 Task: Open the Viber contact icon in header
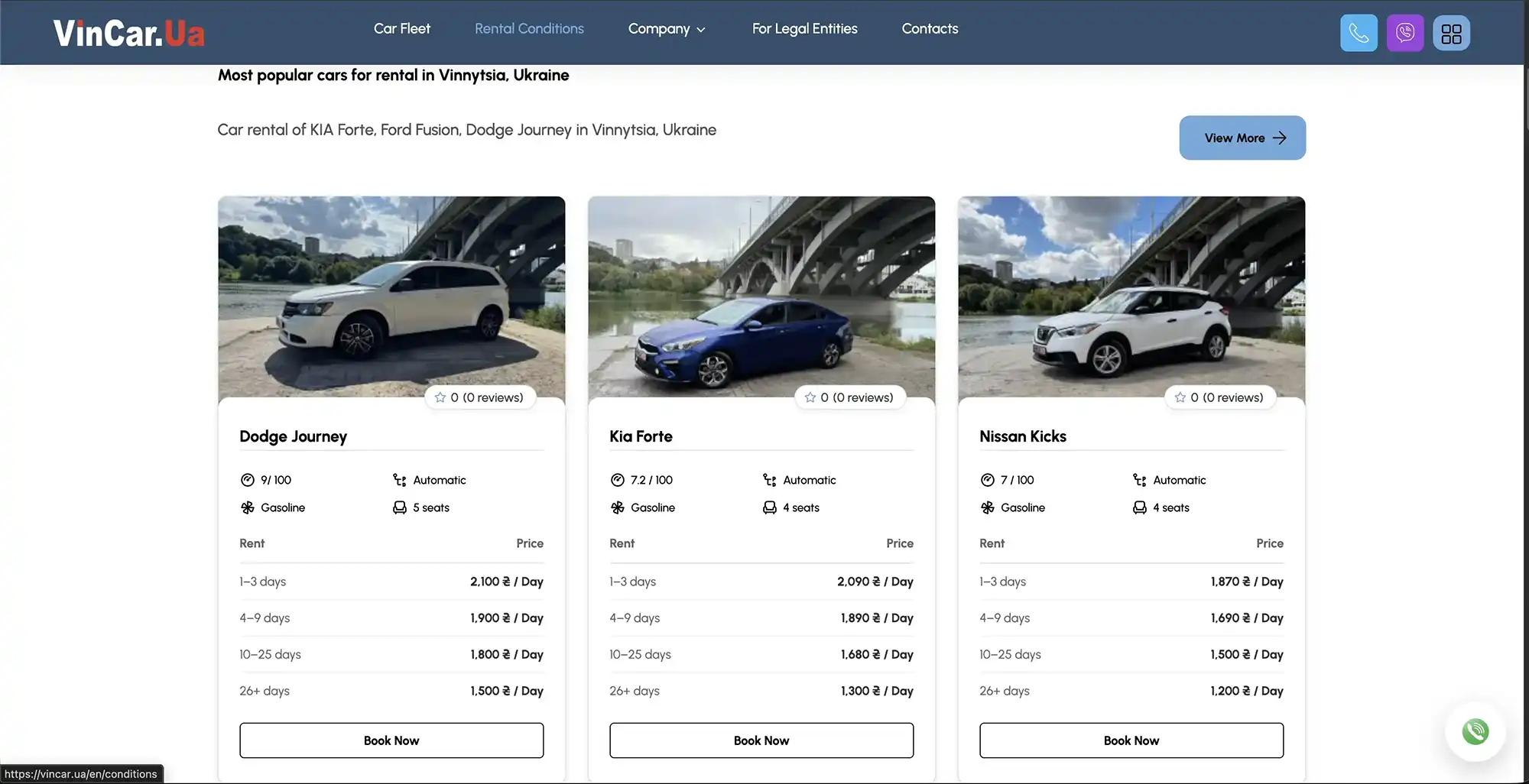1405,33
